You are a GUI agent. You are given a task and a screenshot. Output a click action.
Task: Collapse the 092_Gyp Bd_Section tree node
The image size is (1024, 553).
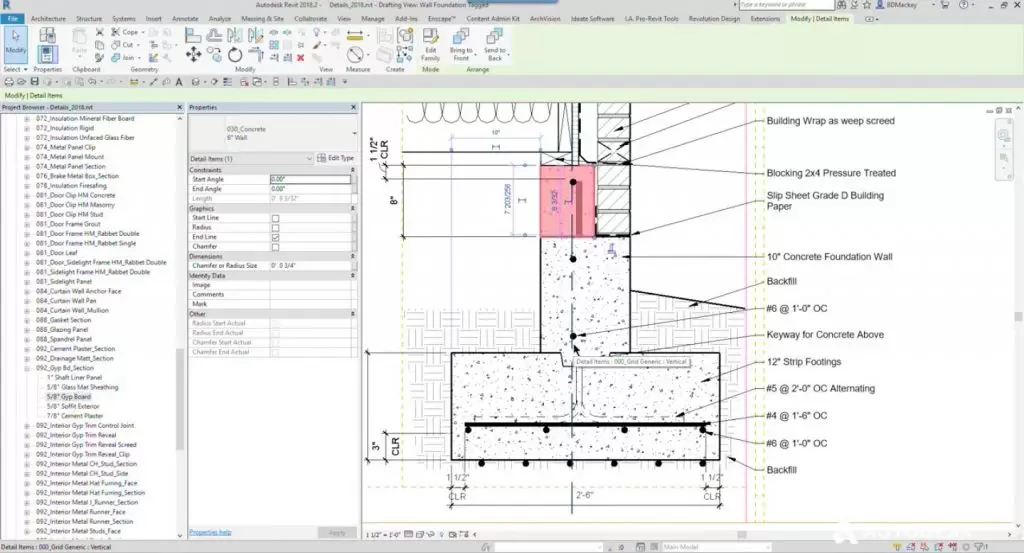(x=27, y=368)
